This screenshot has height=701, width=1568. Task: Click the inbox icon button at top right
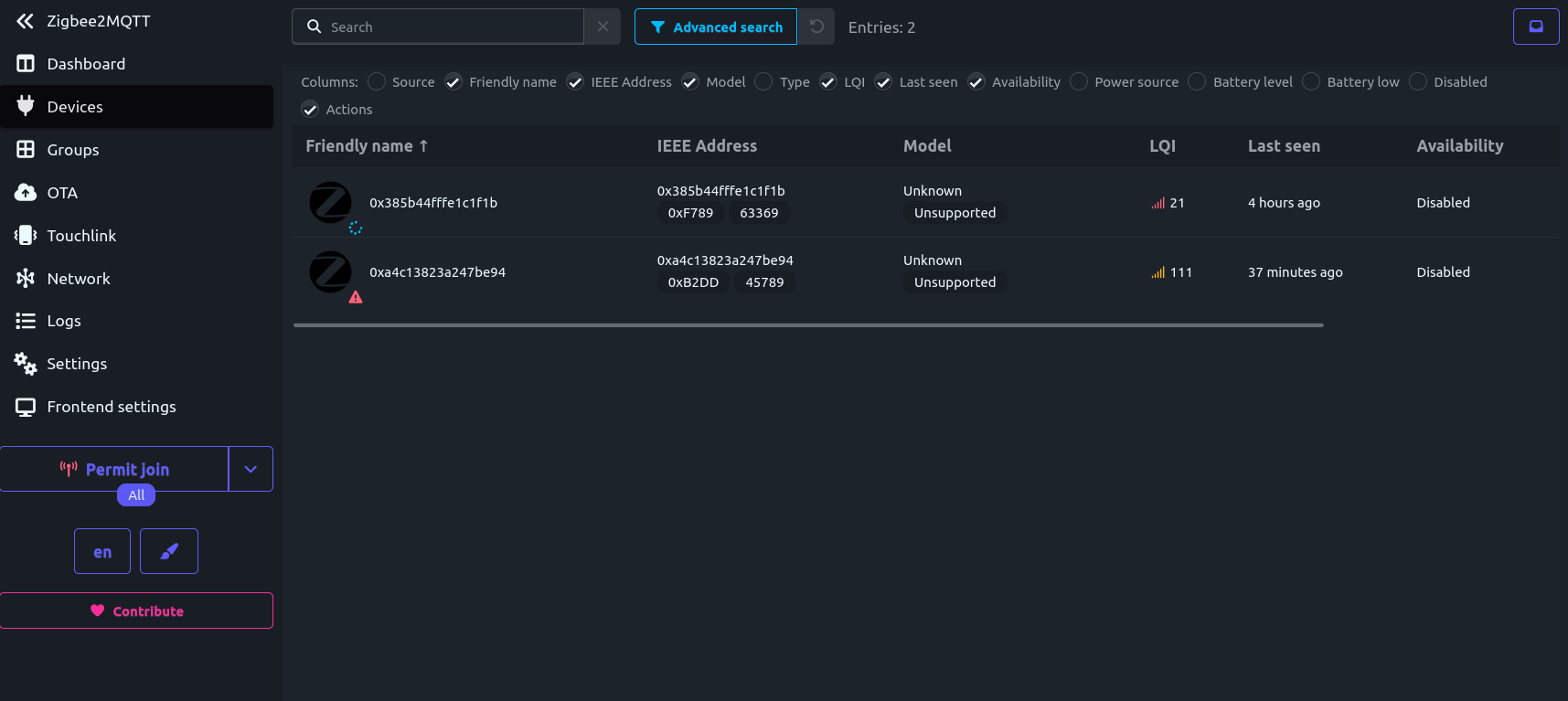(x=1536, y=27)
